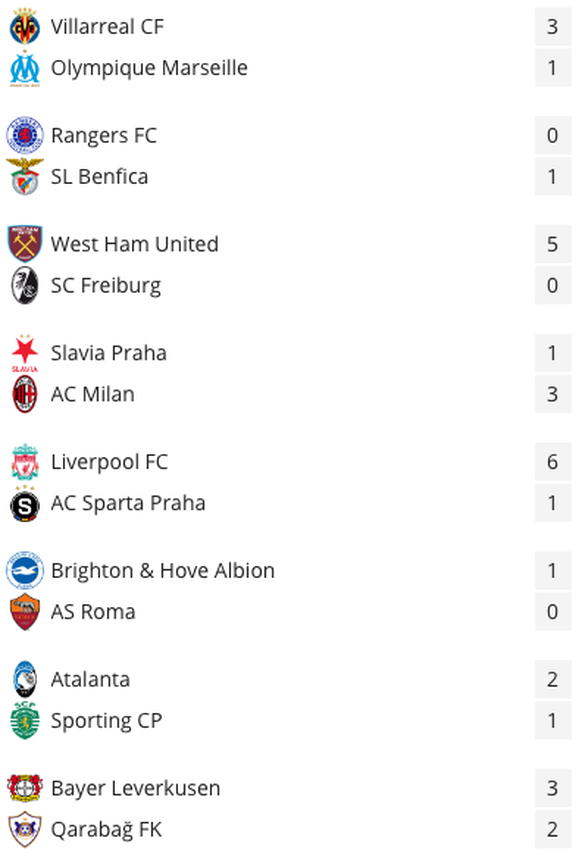Viewport: 582px width, 866px height.
Task: Click Liverpool FC's score of 6
Action: 553,462
